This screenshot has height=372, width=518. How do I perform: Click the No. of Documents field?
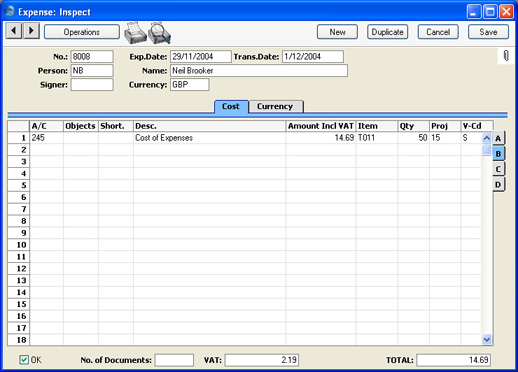click(174, 360)
